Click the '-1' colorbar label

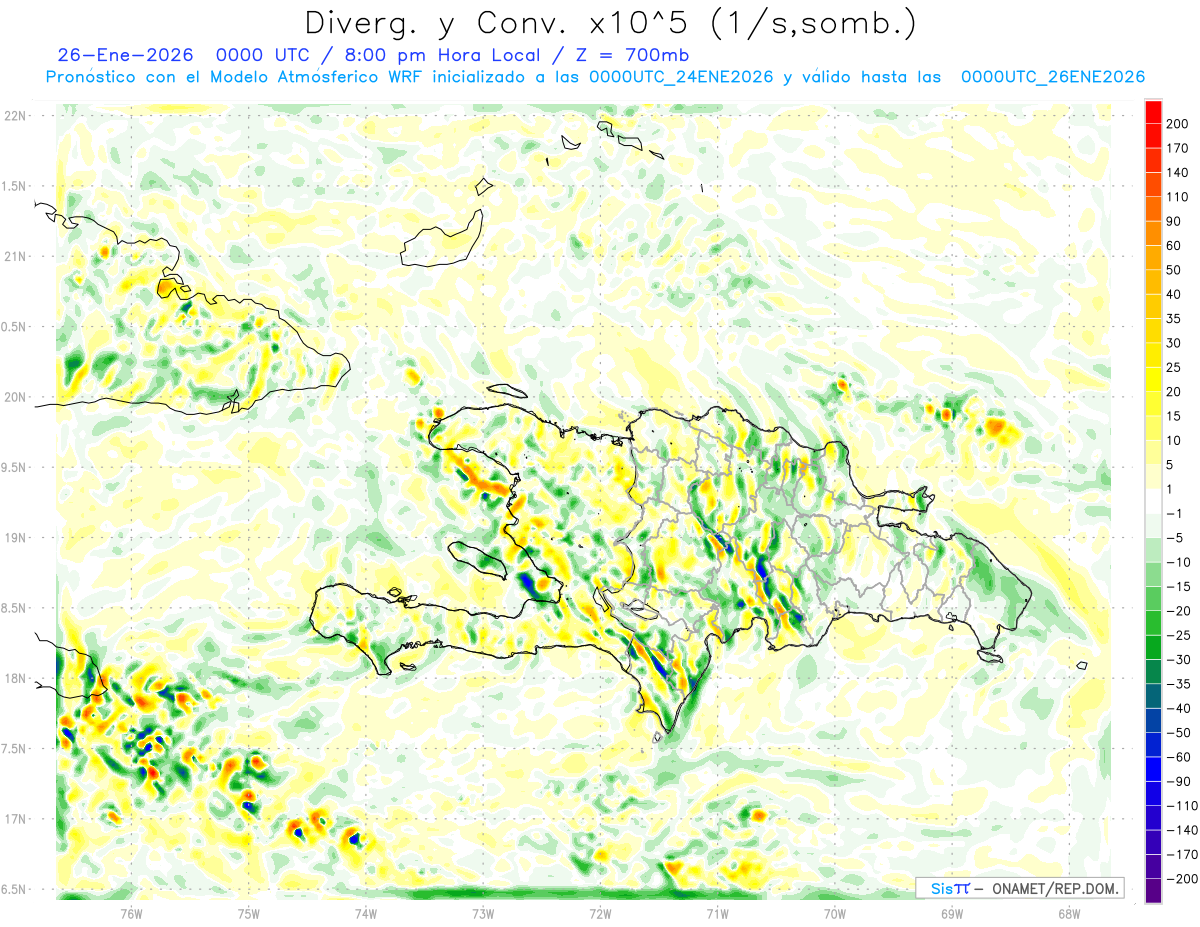[1176, 514]
